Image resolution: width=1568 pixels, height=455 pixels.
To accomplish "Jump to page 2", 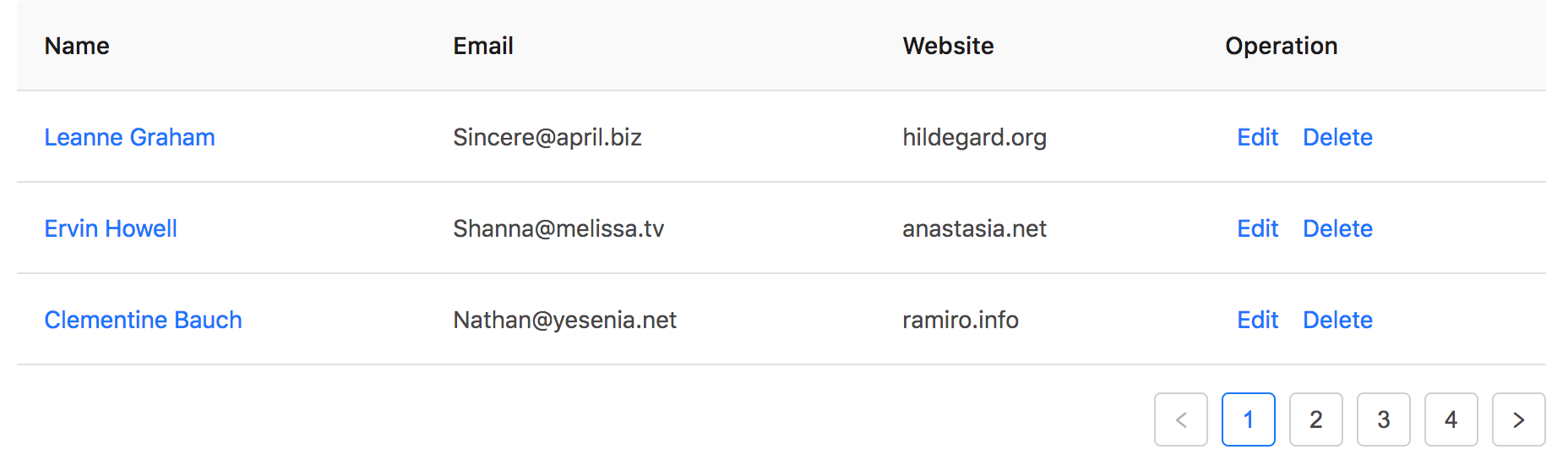I will point(1315,419).
